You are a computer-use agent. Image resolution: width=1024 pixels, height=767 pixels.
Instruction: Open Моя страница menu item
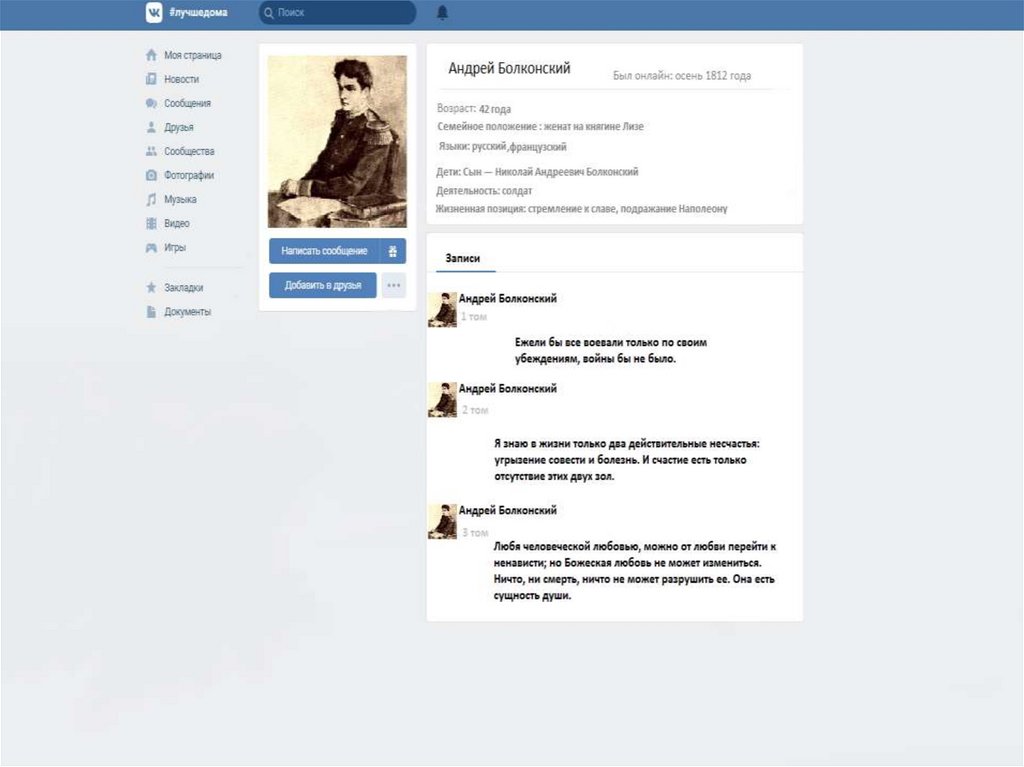click(x=193, y=55)
